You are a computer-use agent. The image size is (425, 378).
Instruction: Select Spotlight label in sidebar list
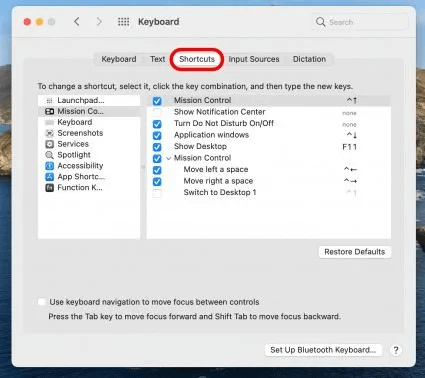tap(74, 155)
